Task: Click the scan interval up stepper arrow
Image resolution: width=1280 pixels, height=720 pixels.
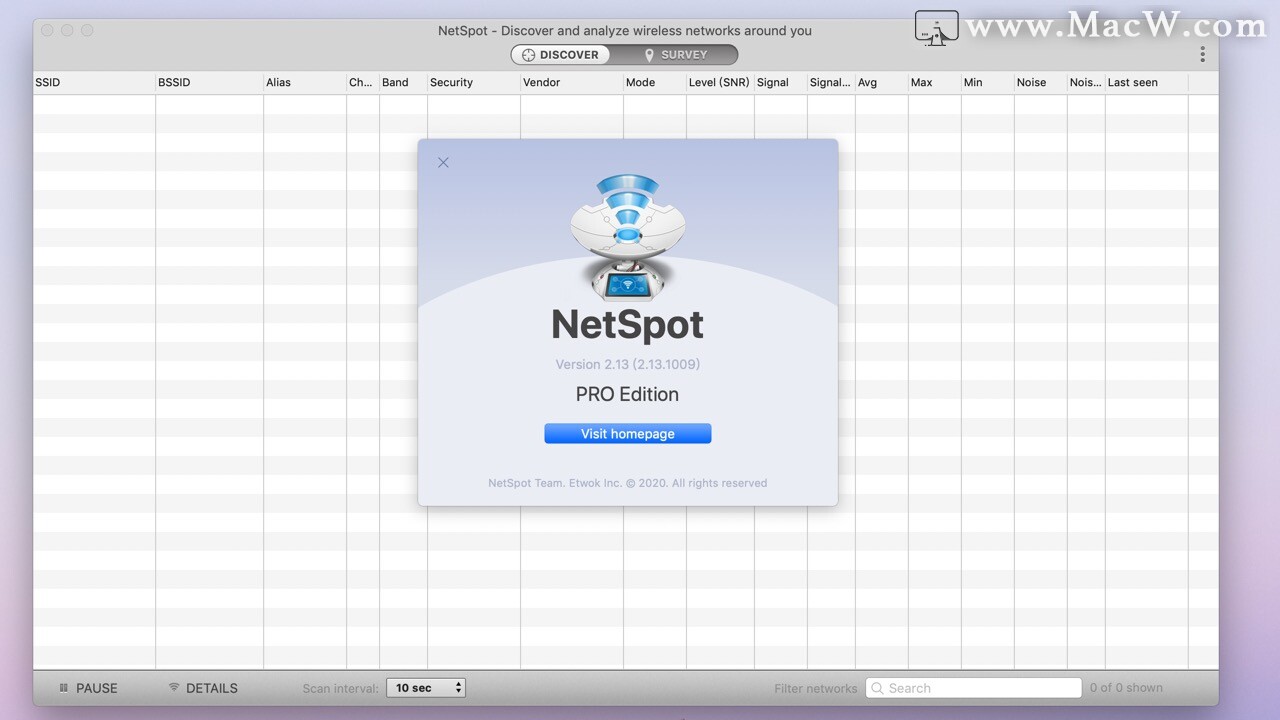Action: pos(457,683)
